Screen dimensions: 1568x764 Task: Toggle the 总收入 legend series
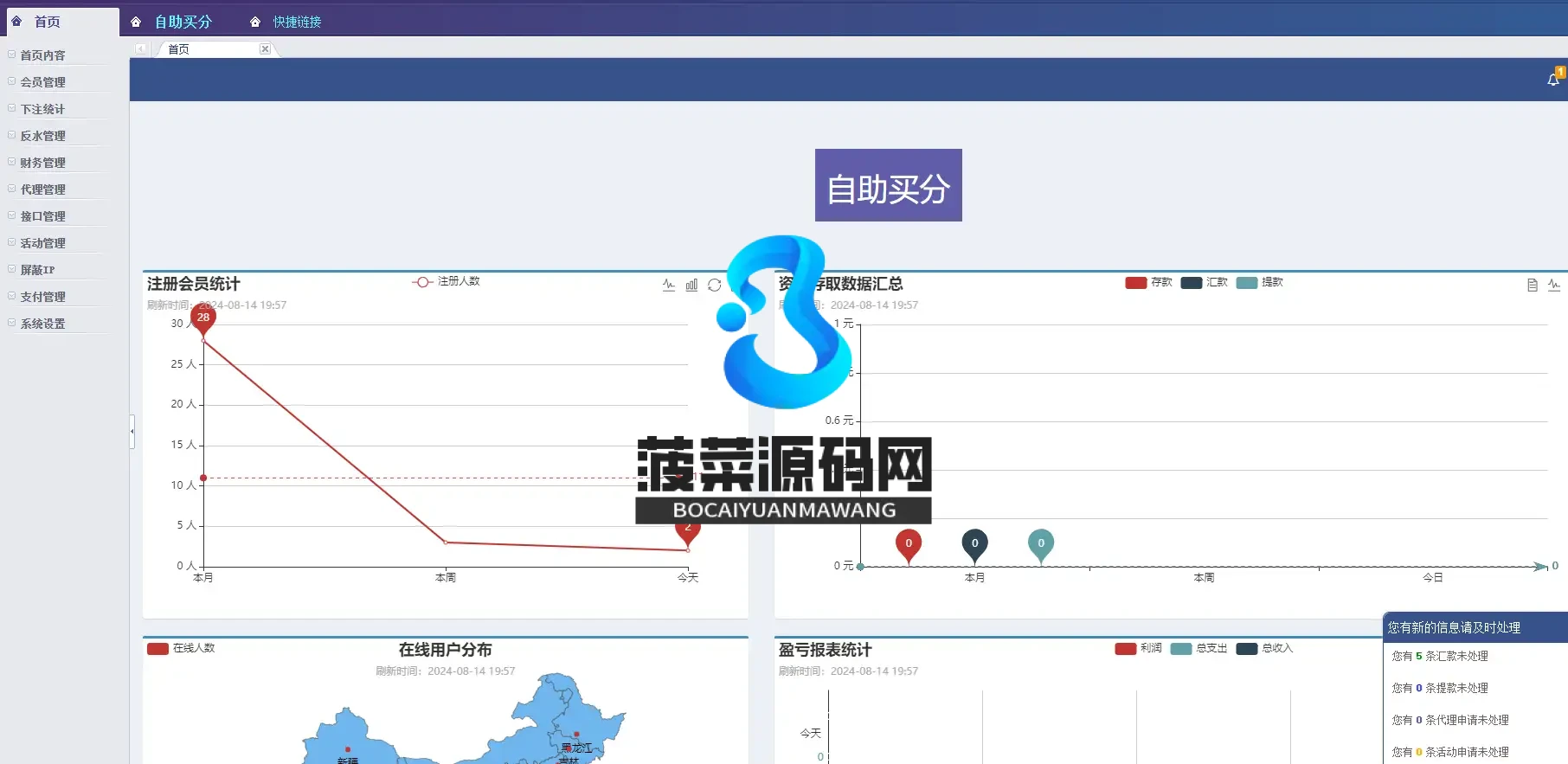pyautogui.click(x=1265, y=648)
